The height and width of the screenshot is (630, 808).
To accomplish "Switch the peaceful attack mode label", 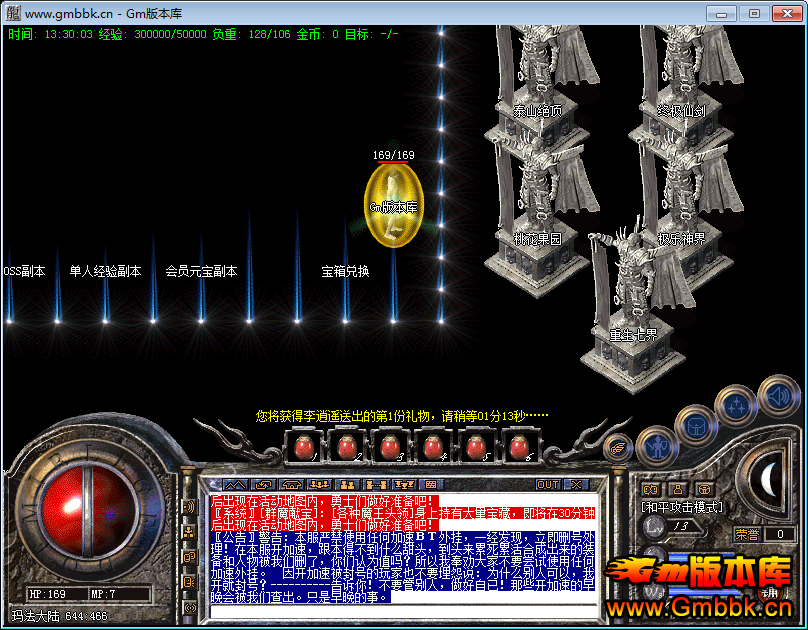I will click(682, 508).
